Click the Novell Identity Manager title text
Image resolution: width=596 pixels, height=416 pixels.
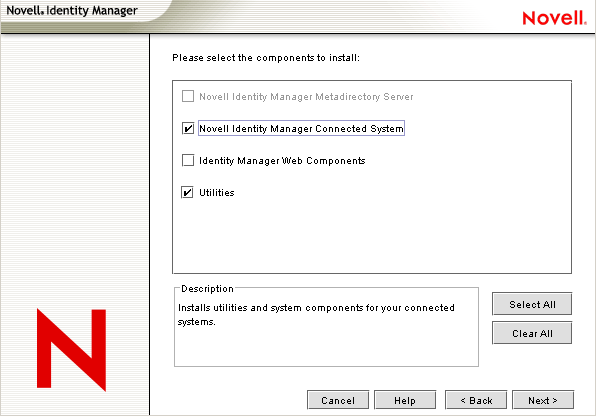pyautogui.click(x=72, y=10)
